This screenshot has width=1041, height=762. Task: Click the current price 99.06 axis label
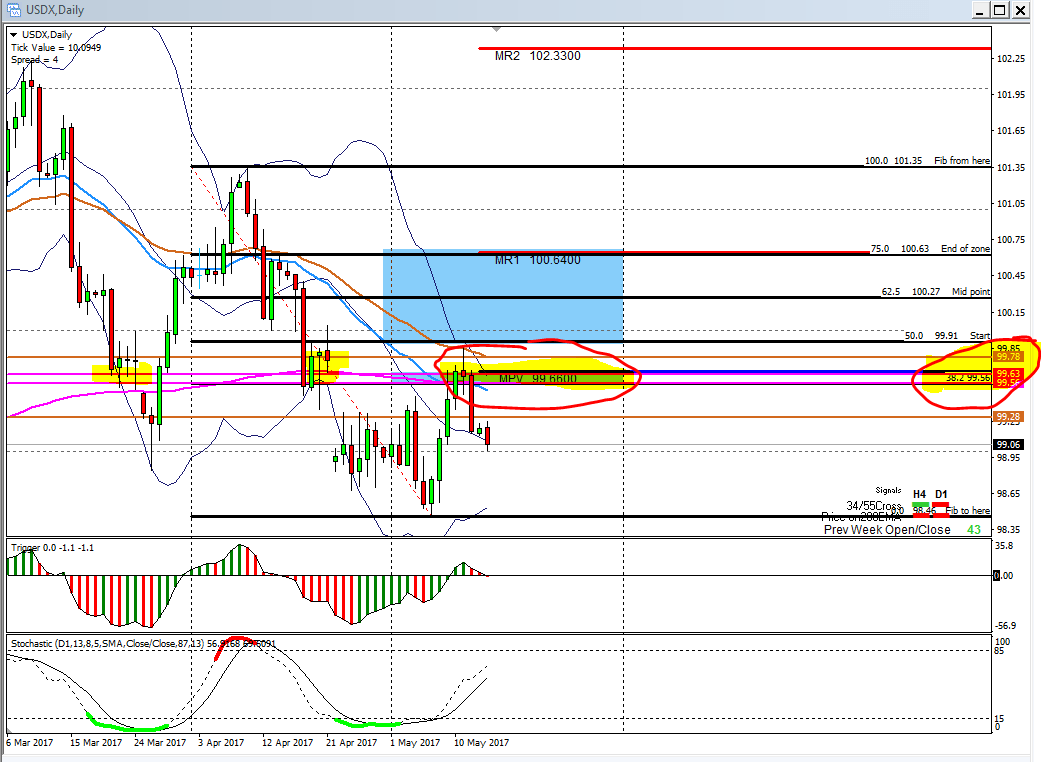[1007, 445]
